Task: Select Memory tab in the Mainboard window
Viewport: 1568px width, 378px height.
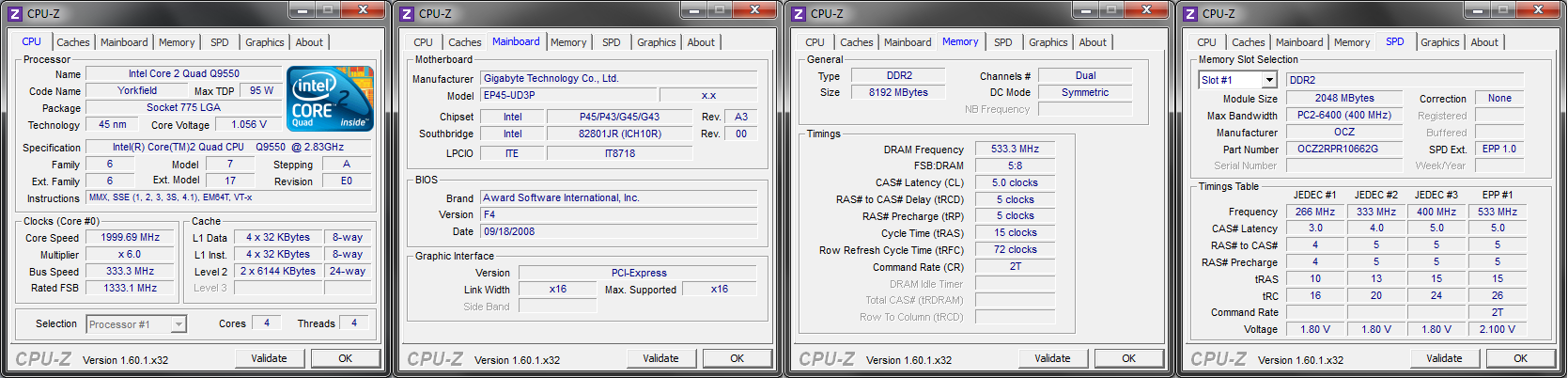Action: pyautogui.click(x=568, y=42)
